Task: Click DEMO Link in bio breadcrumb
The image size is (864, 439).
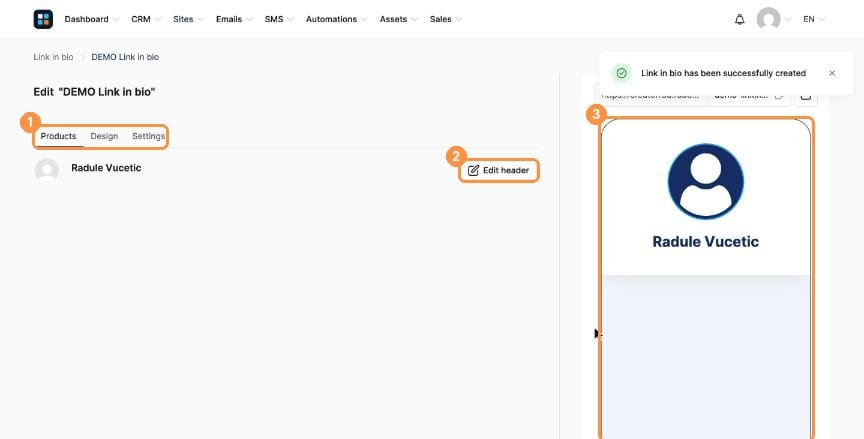Action: pyautogui.click(x=125, y=57)
